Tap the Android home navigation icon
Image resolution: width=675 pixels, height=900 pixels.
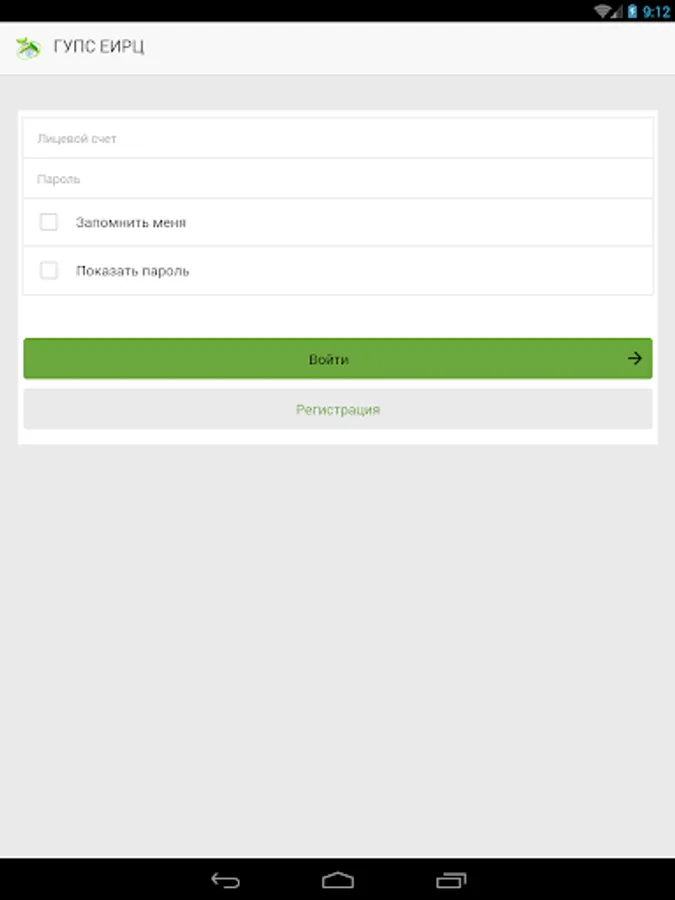pos(338,879)
